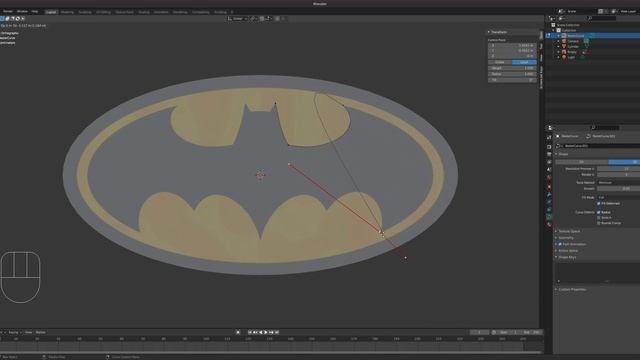640x360 pixels.
Task: Click the Scene Collection icon
Action: [553, 25]
